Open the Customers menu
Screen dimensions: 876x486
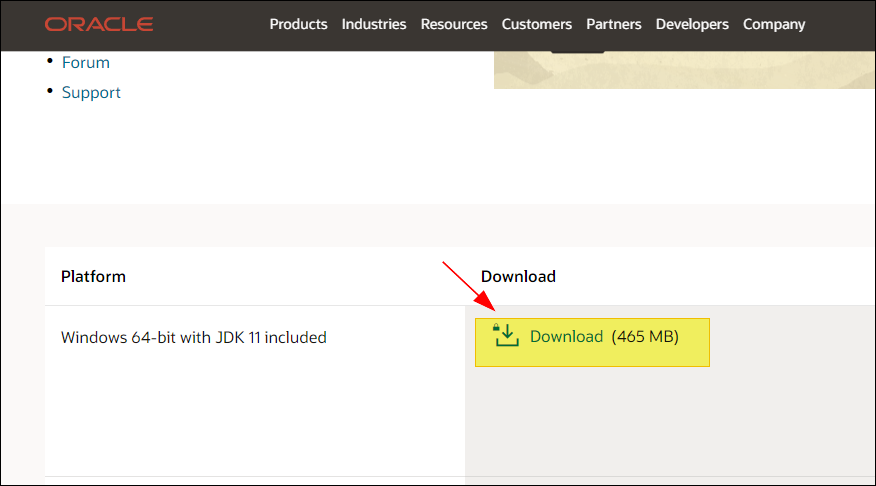(536, 24)
